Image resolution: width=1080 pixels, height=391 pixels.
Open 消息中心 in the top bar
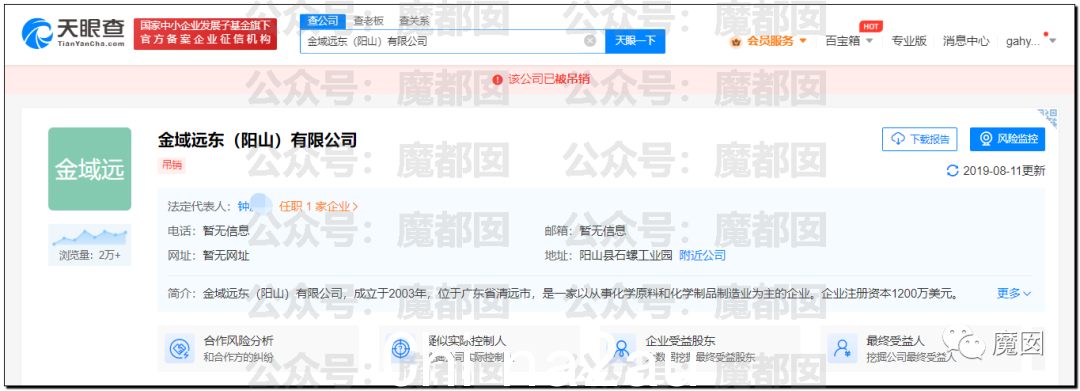point(966,41)
